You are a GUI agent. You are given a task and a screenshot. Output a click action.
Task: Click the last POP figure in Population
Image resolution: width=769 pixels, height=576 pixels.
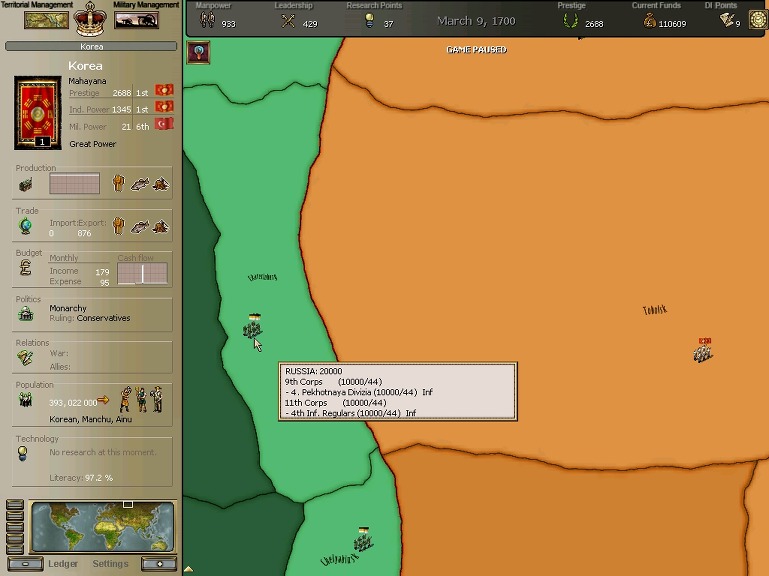coord(156,399)
